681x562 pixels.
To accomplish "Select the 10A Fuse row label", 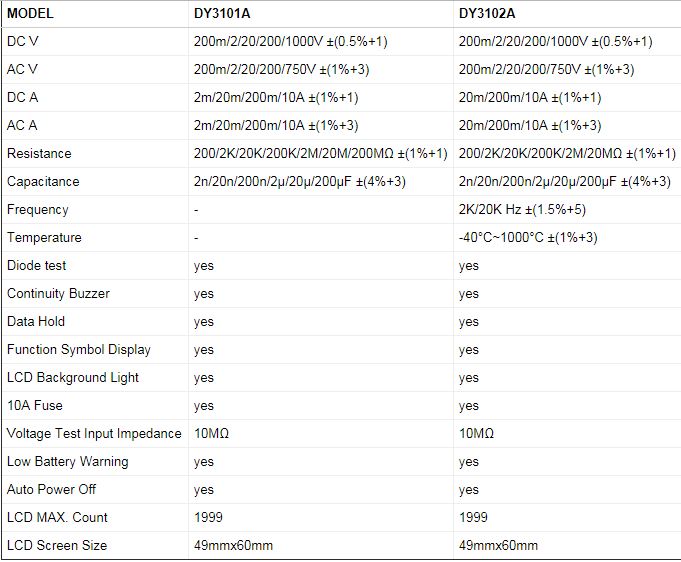I will (35, 406).
